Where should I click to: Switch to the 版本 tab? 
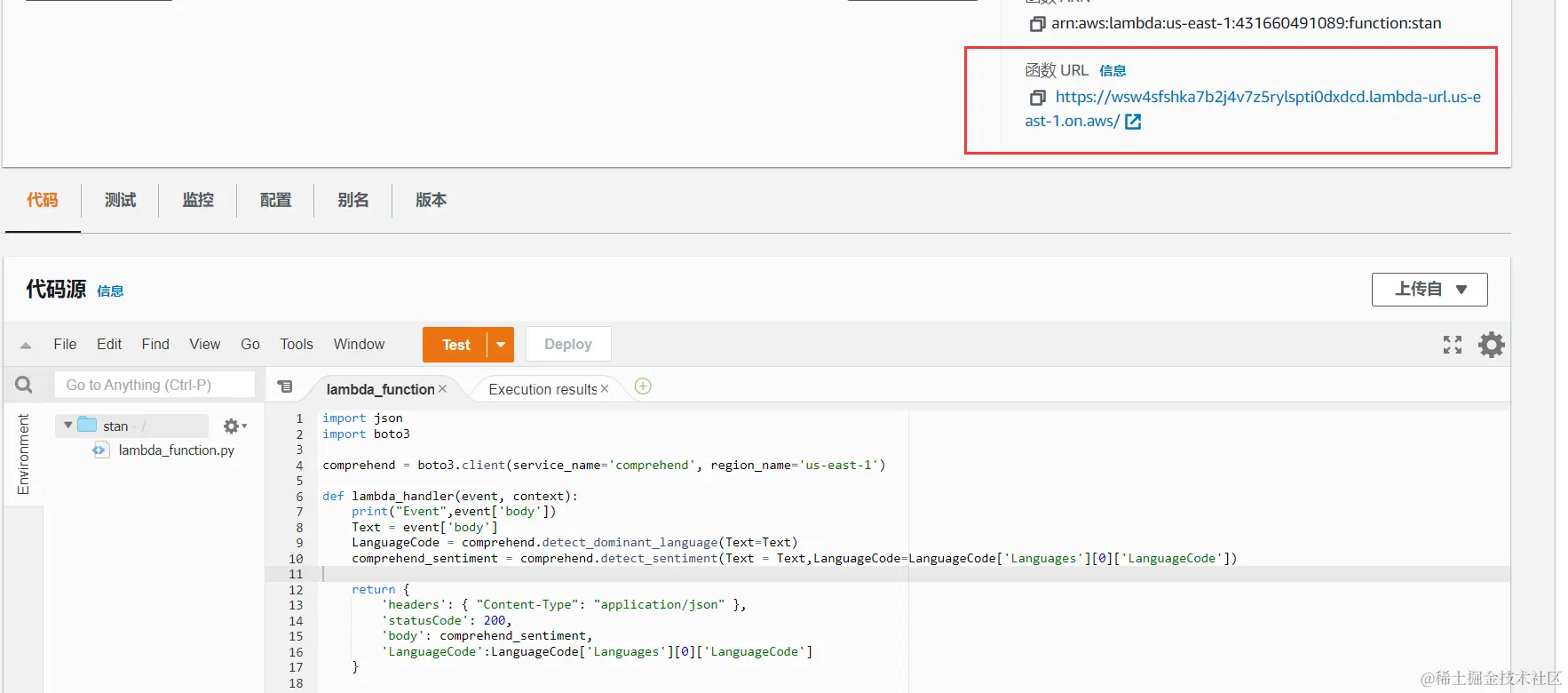(x=431, y=200)
